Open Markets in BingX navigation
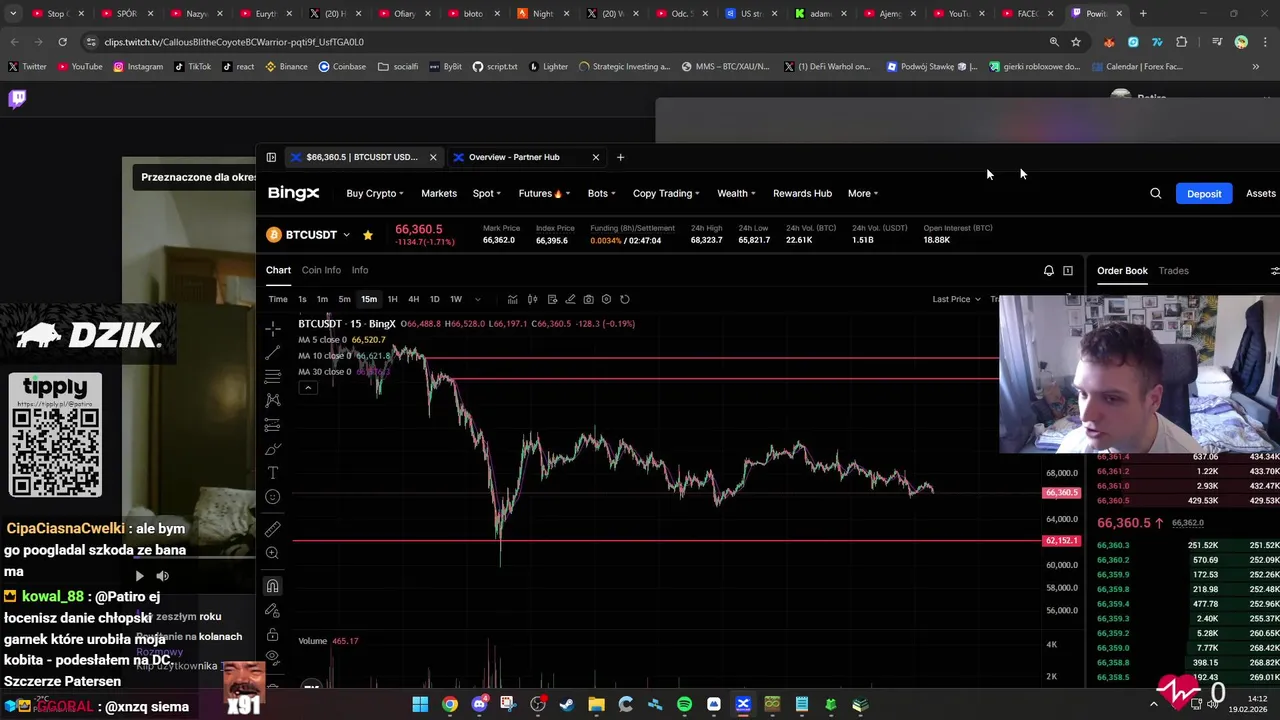Viewport: 1280px width, 720px height. 439,193
